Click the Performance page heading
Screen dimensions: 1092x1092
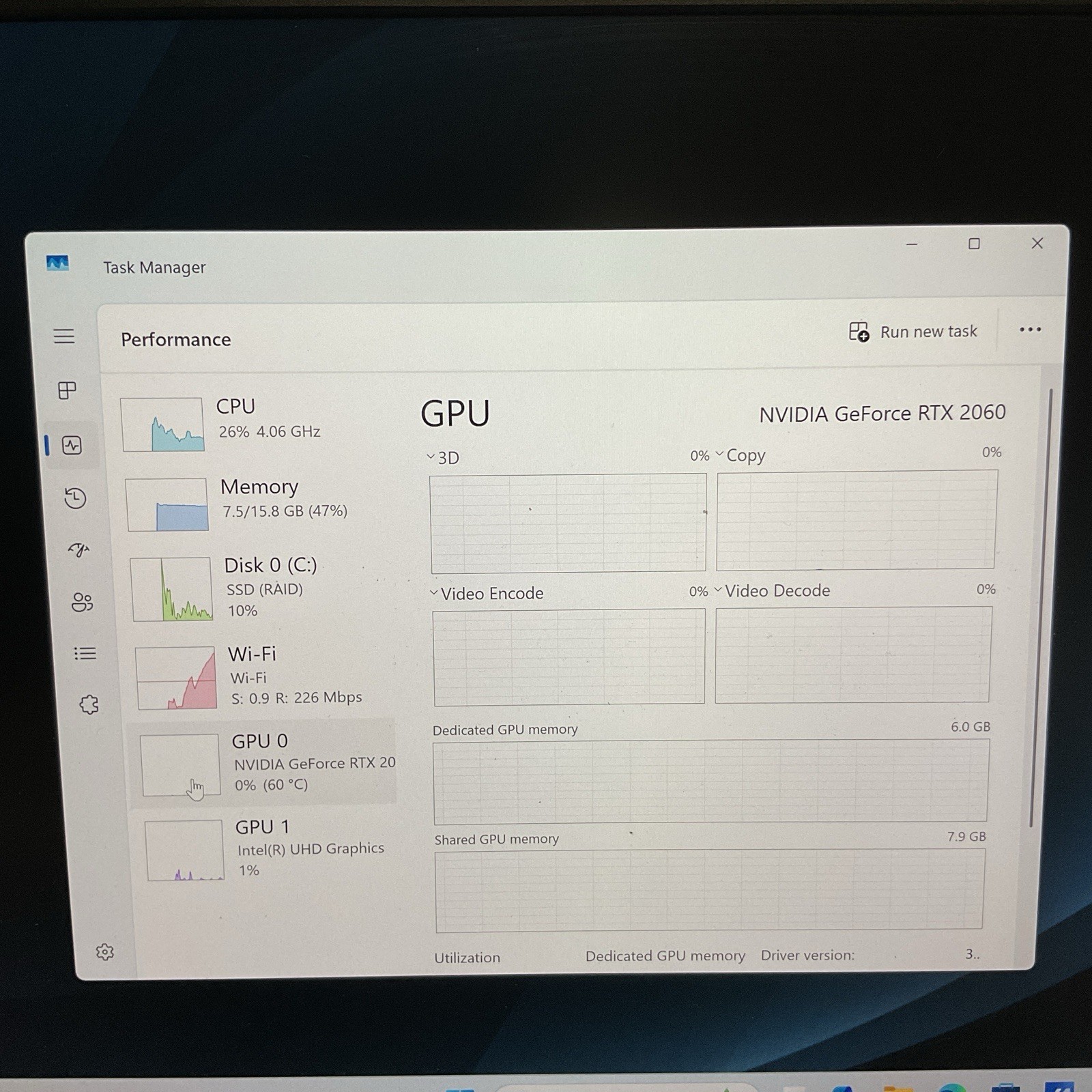tap(176, 339)
